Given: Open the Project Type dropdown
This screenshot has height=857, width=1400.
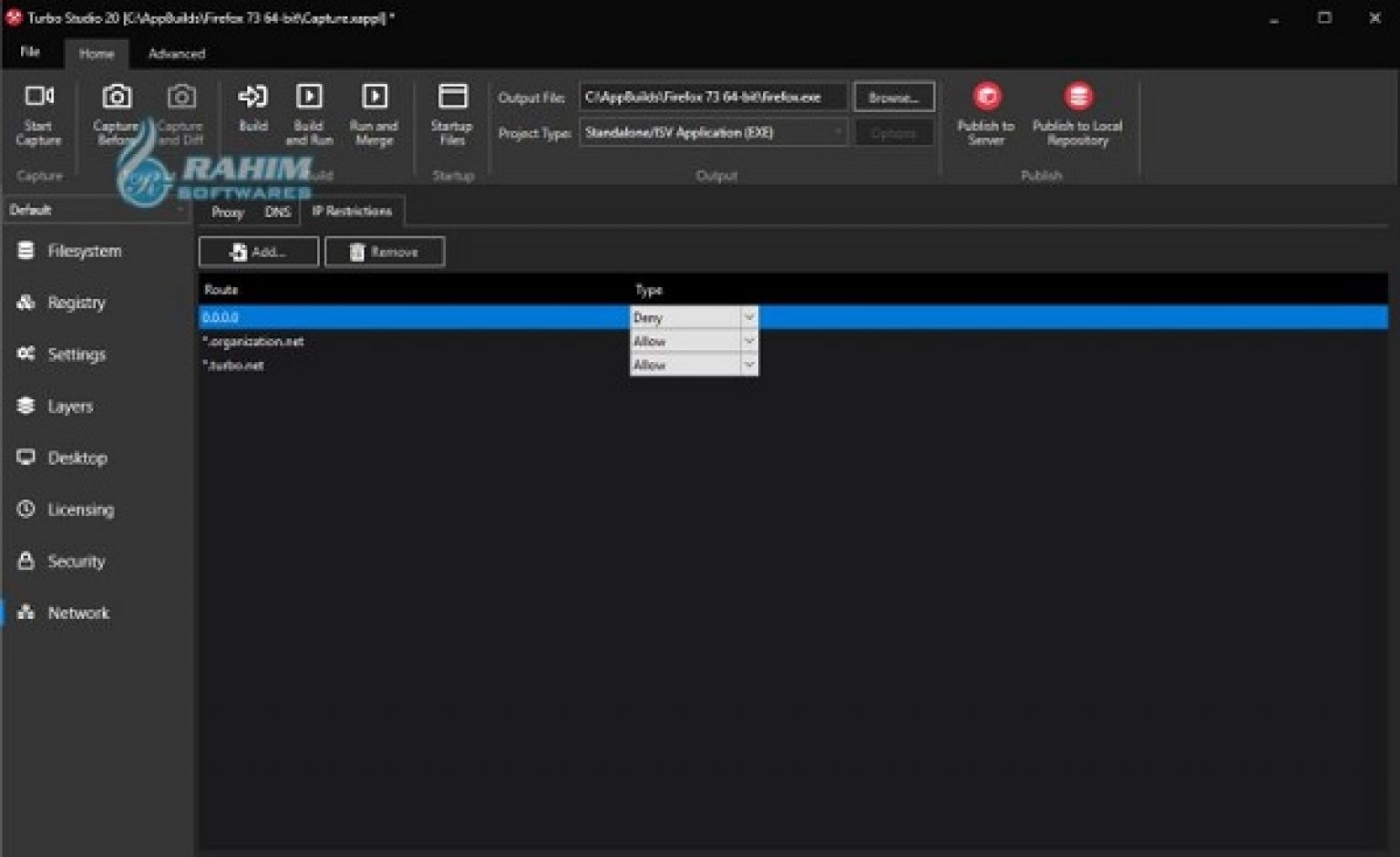Looking at the screenshot, I should click(x=837, y=132).
